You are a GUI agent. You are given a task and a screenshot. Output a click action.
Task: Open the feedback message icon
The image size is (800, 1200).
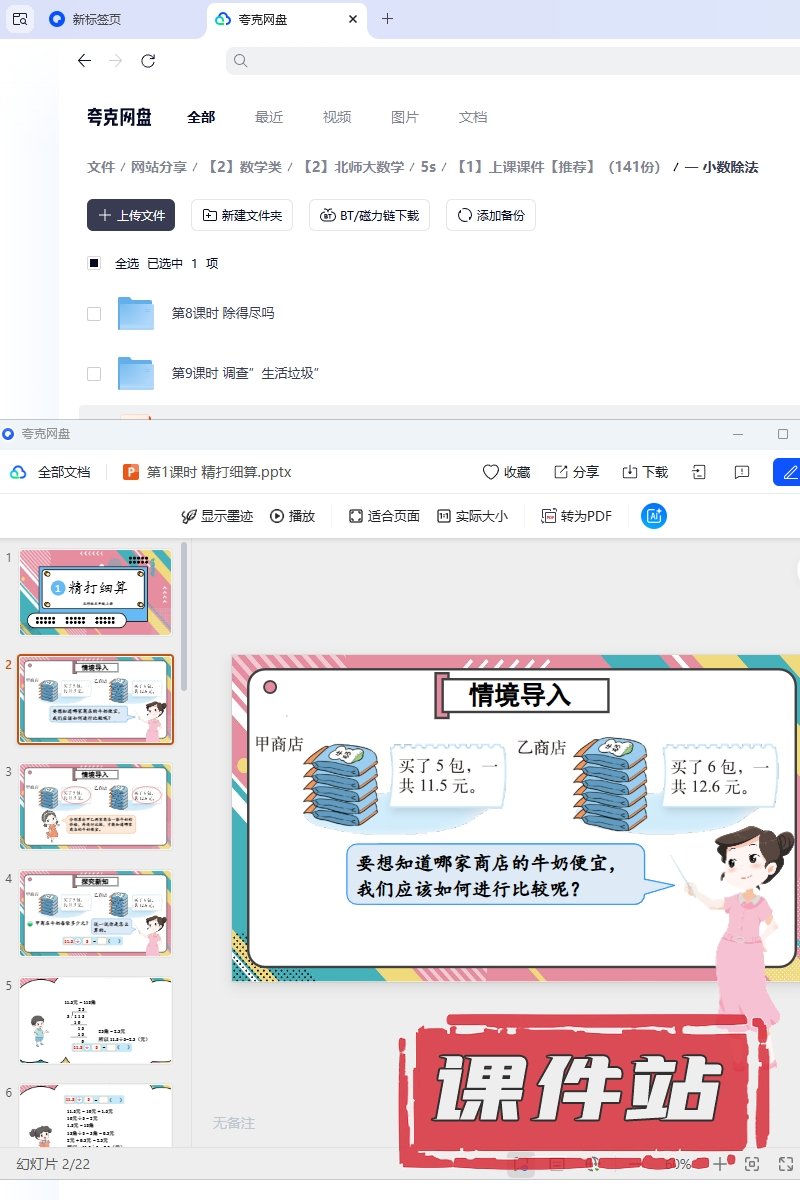point(742,472)
